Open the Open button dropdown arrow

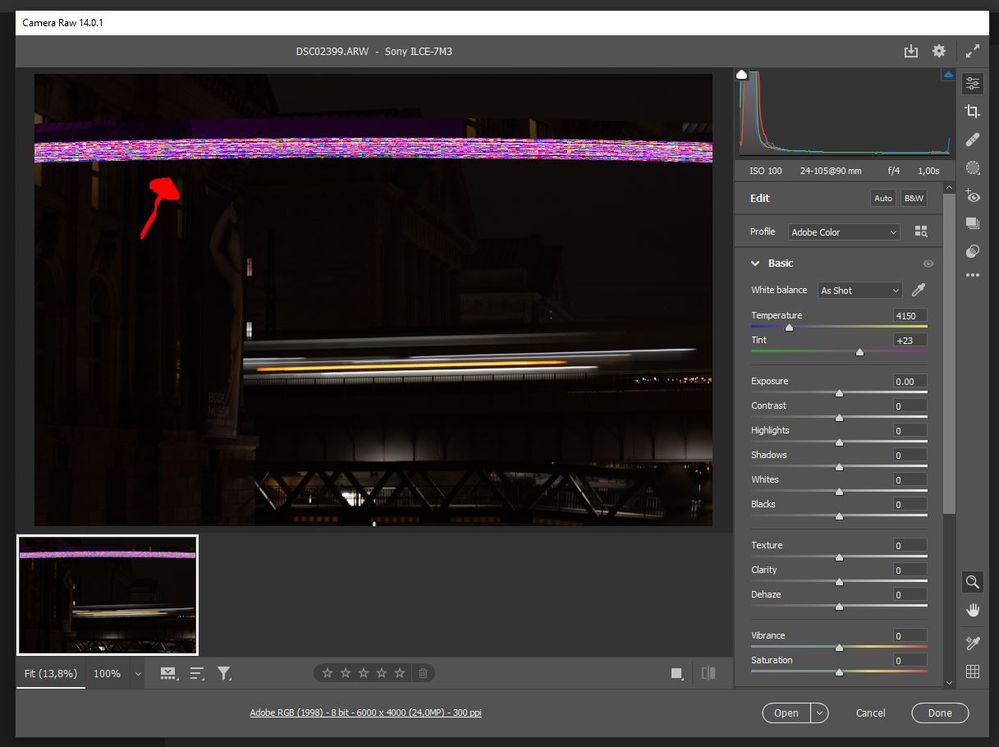(819, 713)
